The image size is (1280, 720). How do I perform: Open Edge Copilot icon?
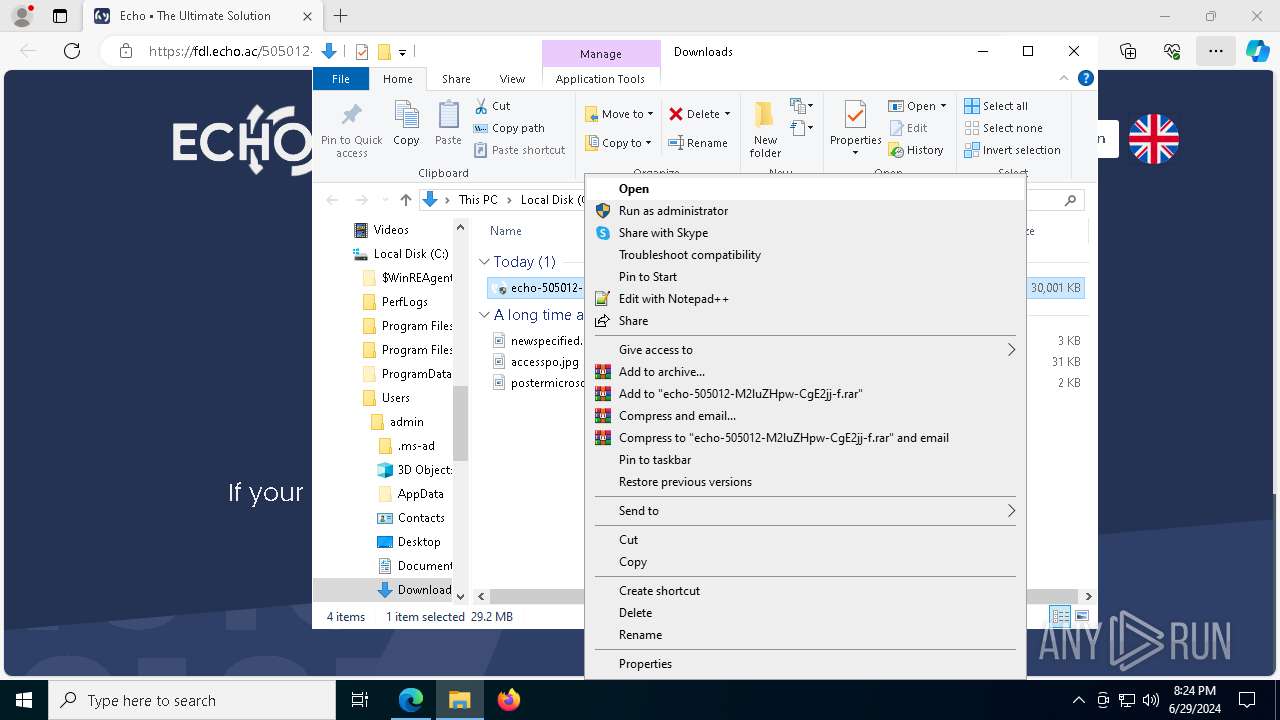coord(1257,51)
